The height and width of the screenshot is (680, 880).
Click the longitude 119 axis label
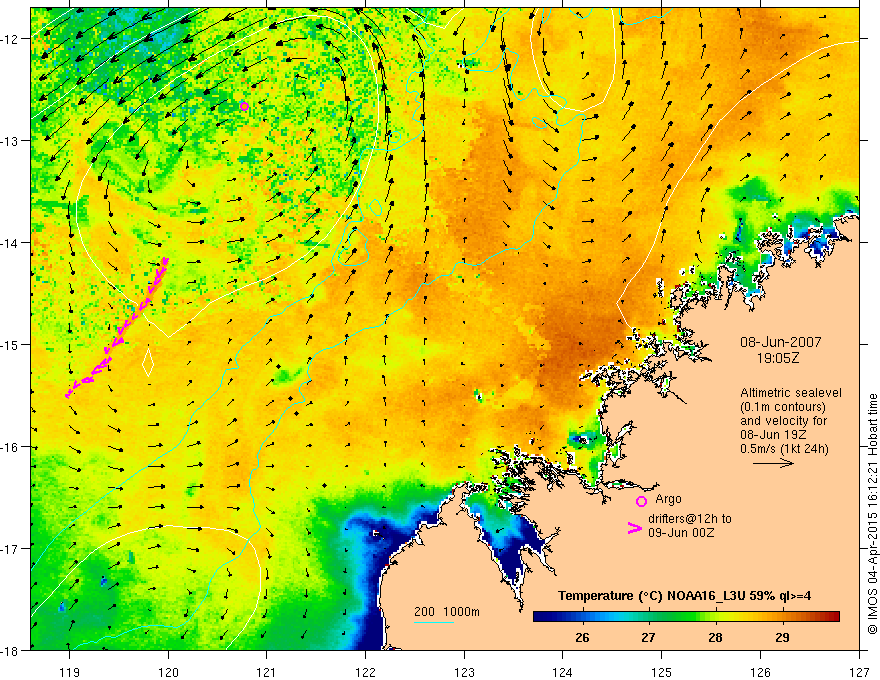(x=70, y=672)
